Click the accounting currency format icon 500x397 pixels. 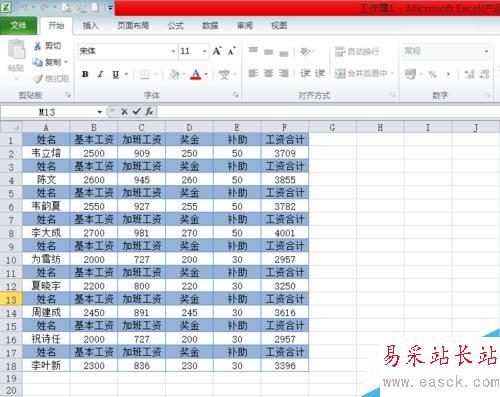click(x=410, y=74)
